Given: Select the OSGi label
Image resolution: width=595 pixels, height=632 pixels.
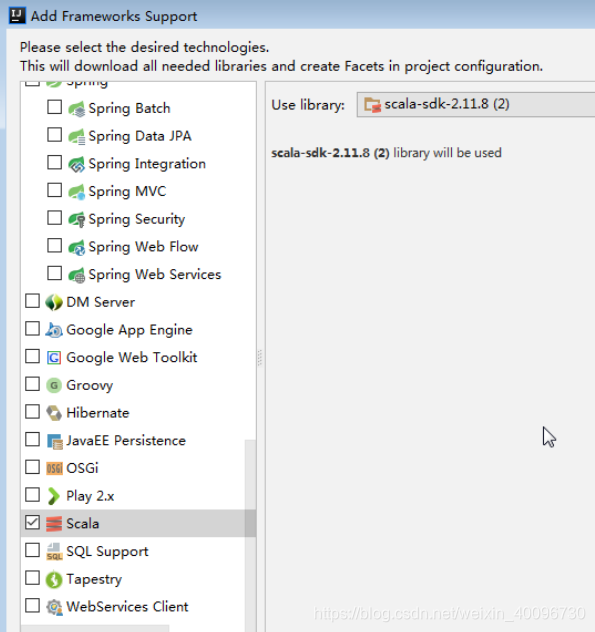Looking at the screenshot, I should 83,468.
